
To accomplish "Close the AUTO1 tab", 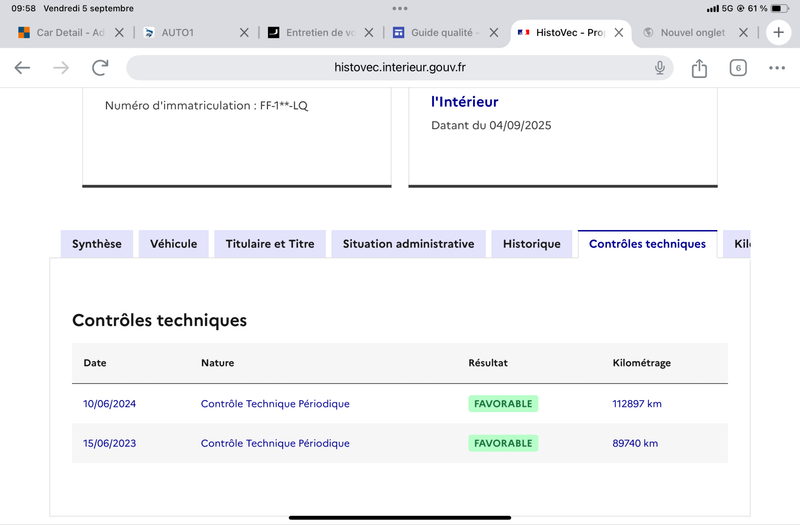I will click(x=244, y=33).
